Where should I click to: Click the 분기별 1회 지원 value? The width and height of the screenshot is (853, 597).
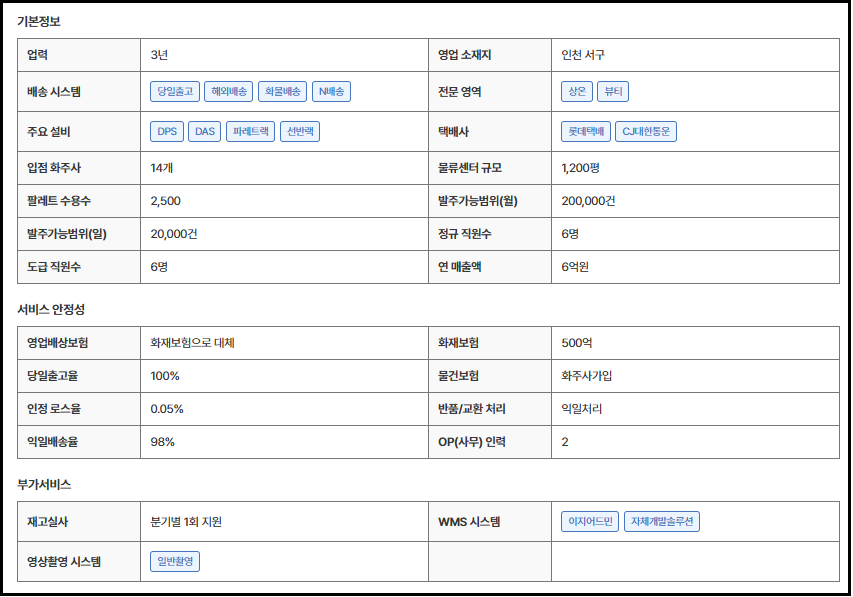pyautogui.click(x=186, y=522)
